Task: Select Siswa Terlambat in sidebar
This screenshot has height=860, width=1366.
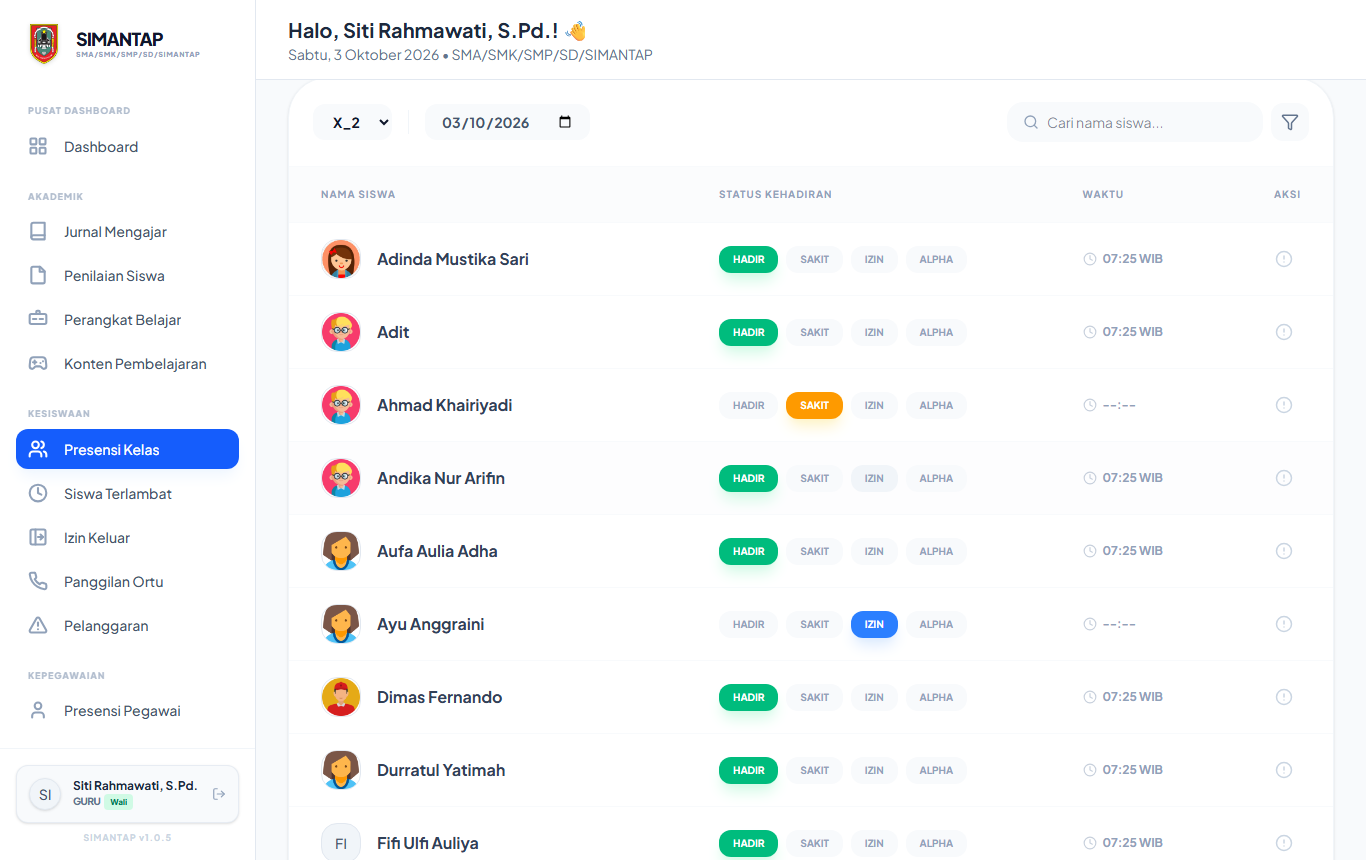Action: click(x=127, y=494)
